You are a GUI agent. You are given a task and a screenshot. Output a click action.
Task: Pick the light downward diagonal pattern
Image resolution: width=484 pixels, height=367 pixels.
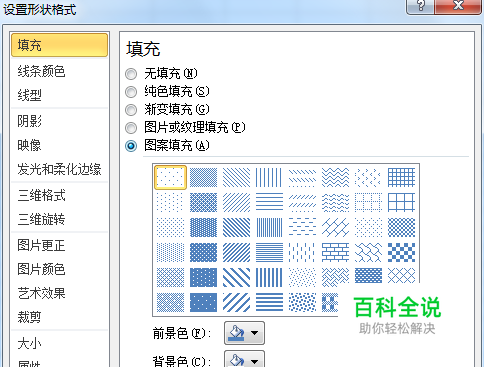point(236,177)
